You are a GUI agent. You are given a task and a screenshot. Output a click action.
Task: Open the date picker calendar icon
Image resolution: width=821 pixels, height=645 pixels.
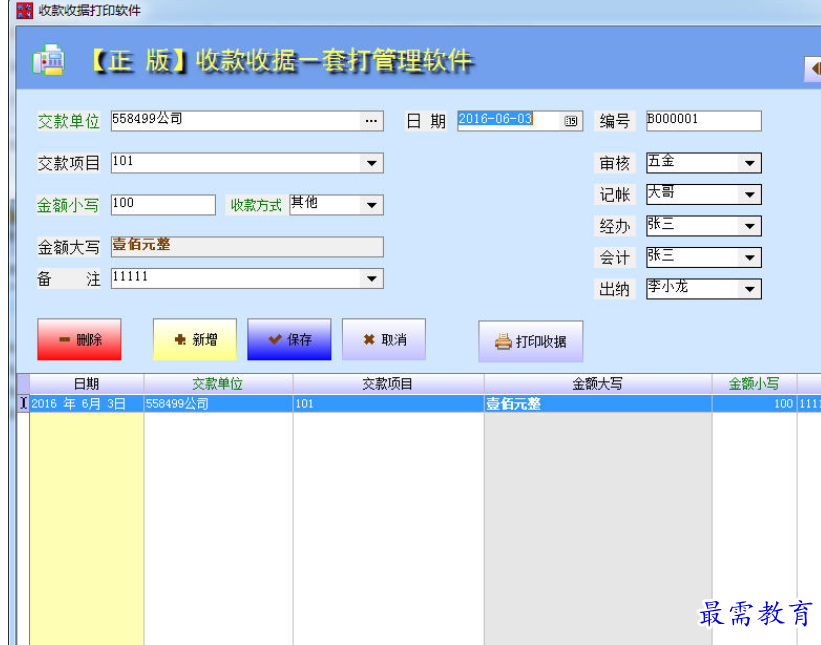tap(571, 121)
